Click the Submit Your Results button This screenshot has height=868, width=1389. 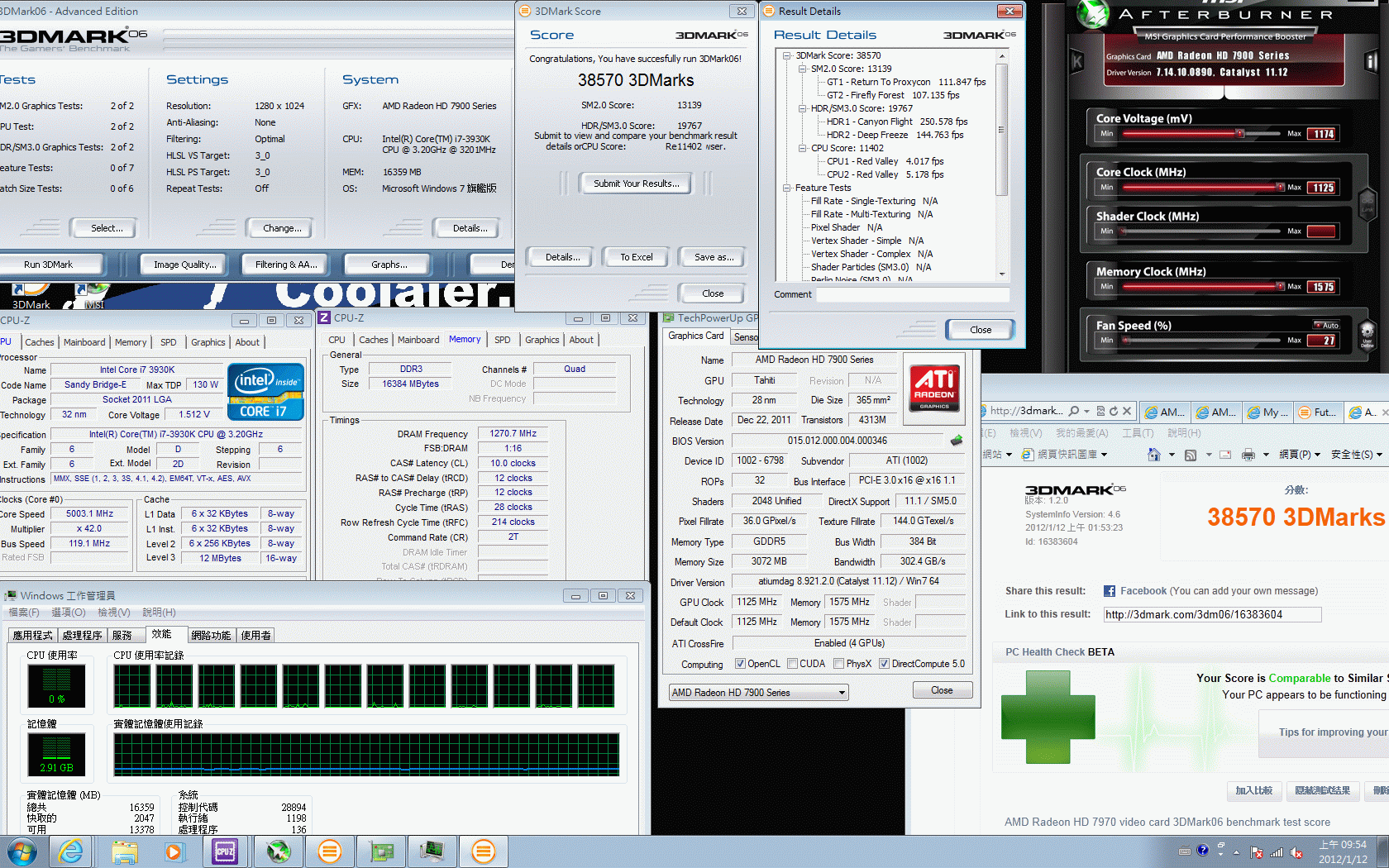pyautogui.click(x=636, y=184)
